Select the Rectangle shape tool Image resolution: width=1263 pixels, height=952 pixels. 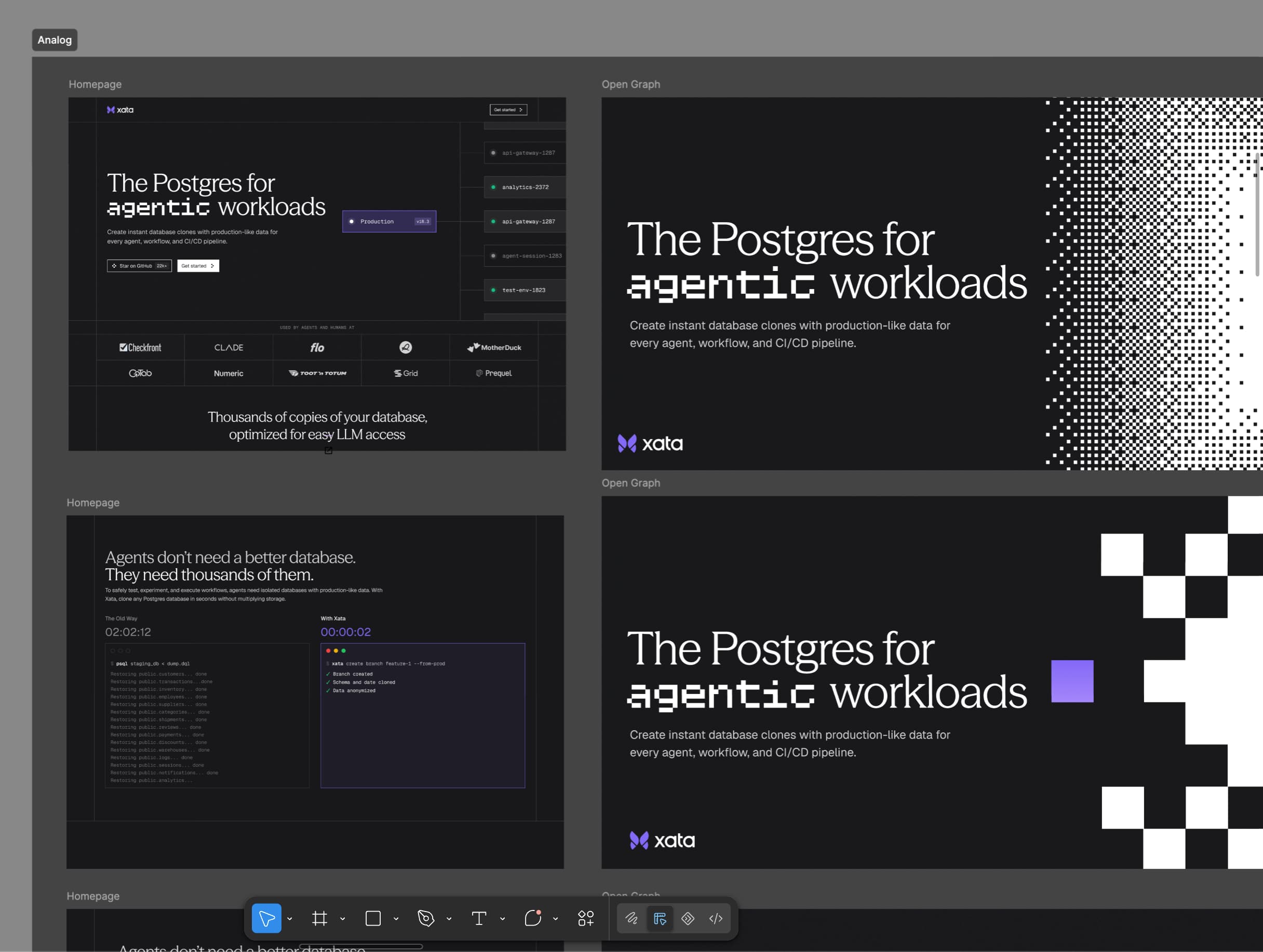click(x=373, y=918)
